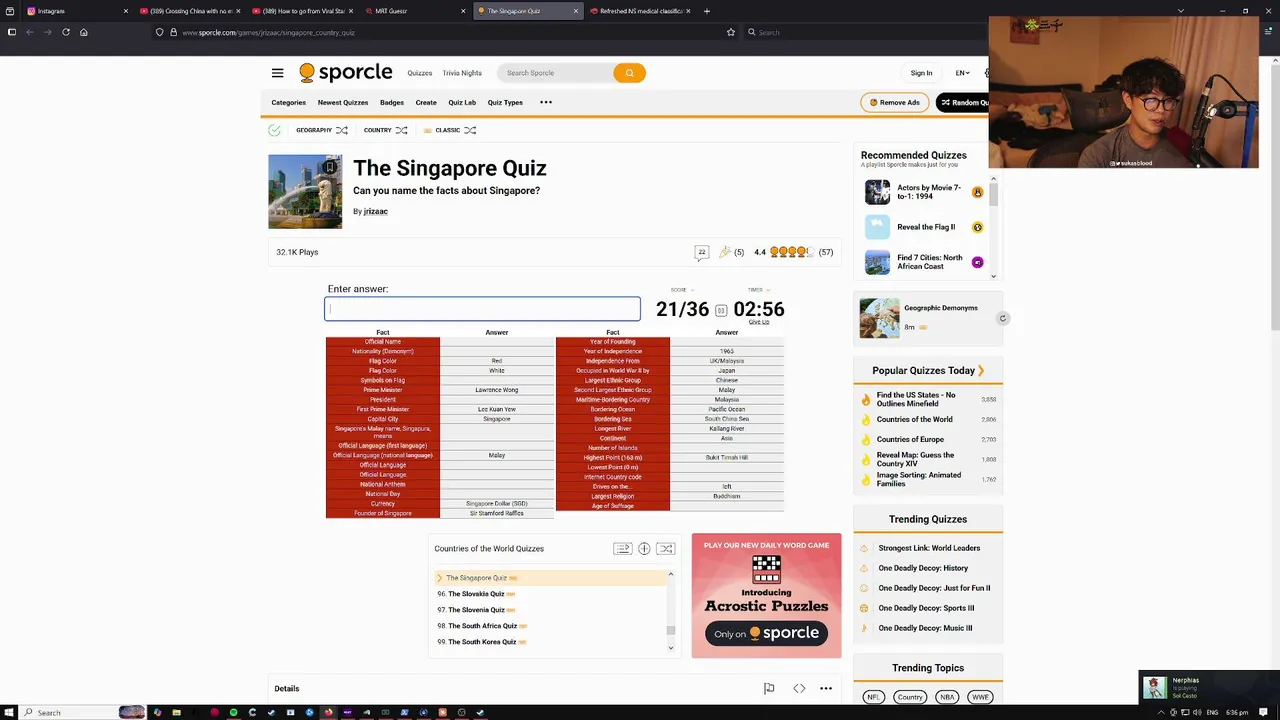Open Strongest Link: World Leaders quiz
The width and height of the screenshot is (1280, 720).
(929, 548)
